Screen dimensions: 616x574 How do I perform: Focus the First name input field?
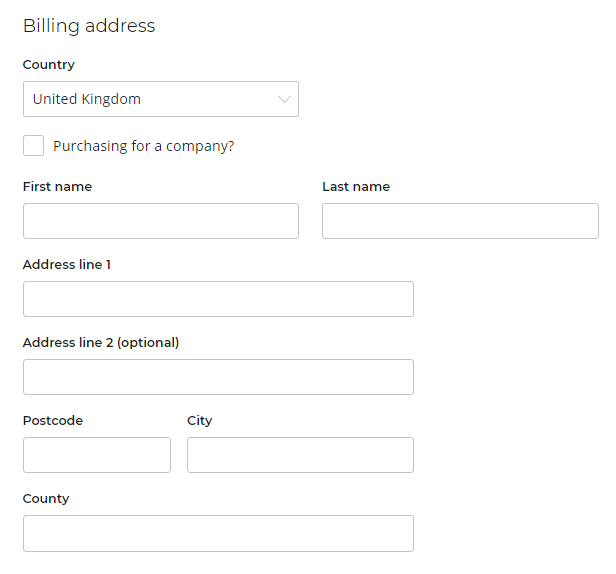point(160,221)
